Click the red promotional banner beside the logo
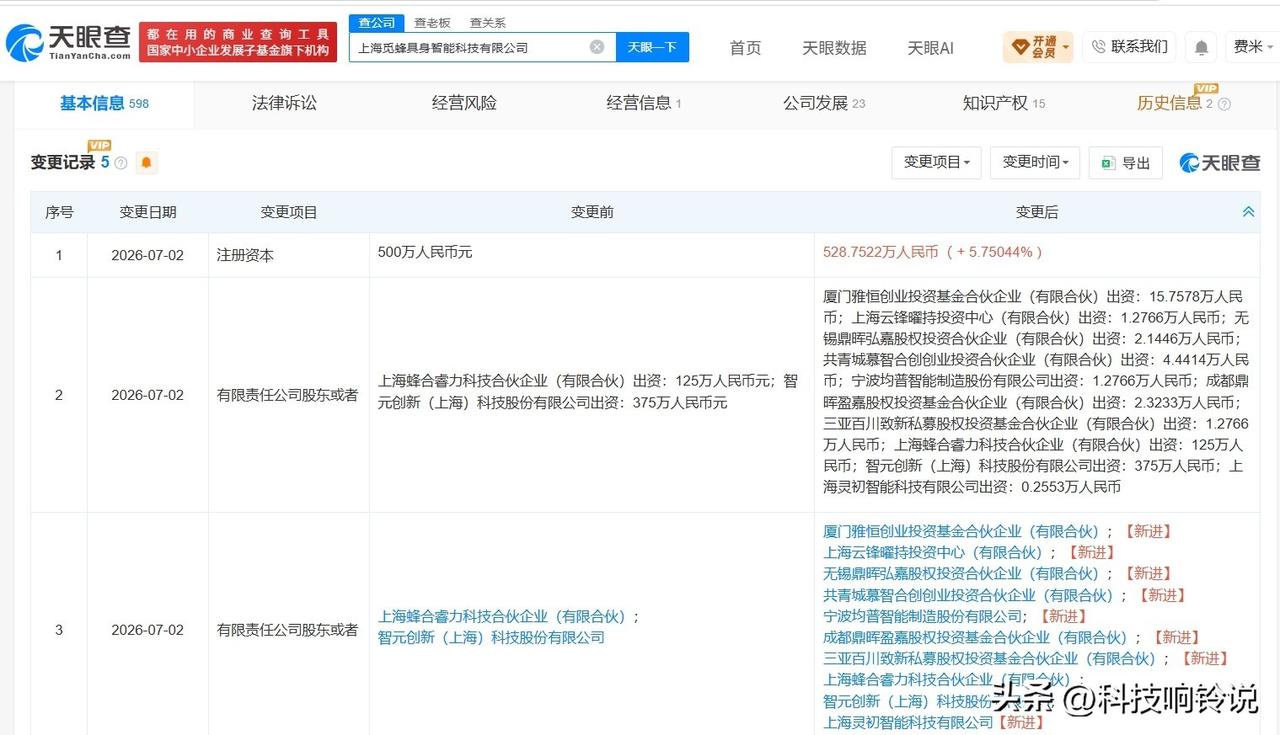 click(x=238, y=42)
